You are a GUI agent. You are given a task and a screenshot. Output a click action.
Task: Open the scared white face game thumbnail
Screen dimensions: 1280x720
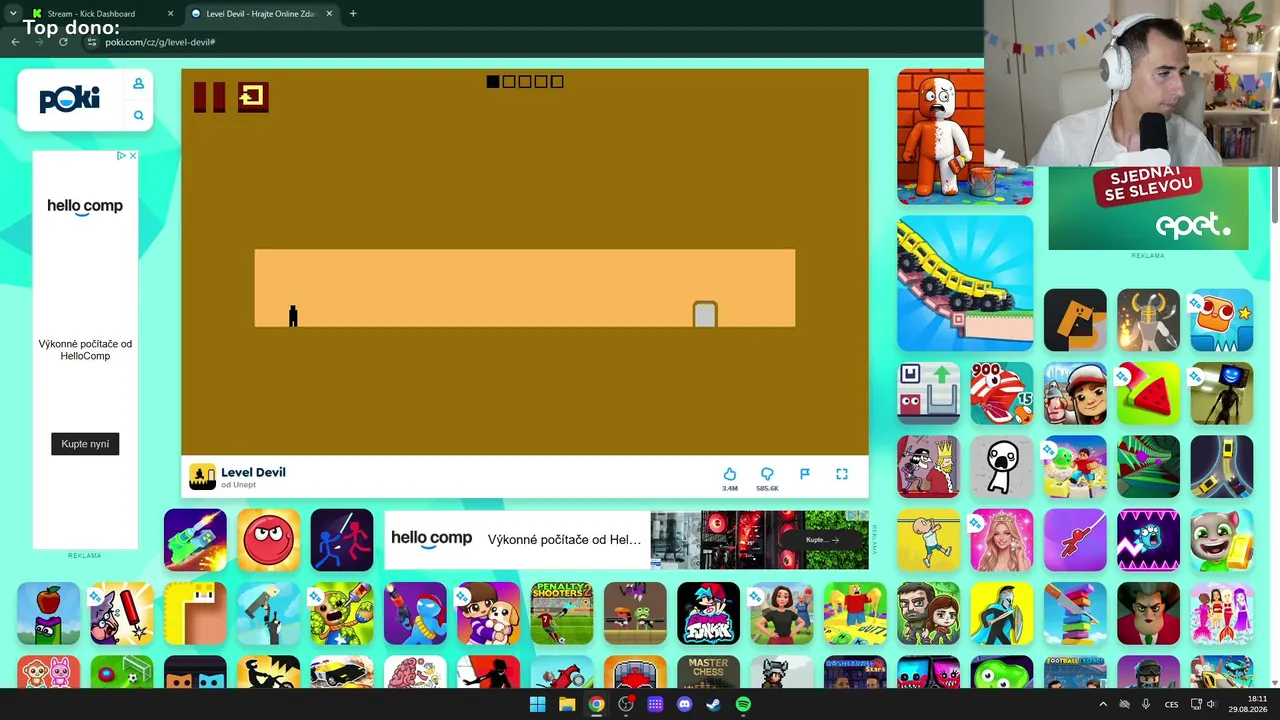(1002, 467)
